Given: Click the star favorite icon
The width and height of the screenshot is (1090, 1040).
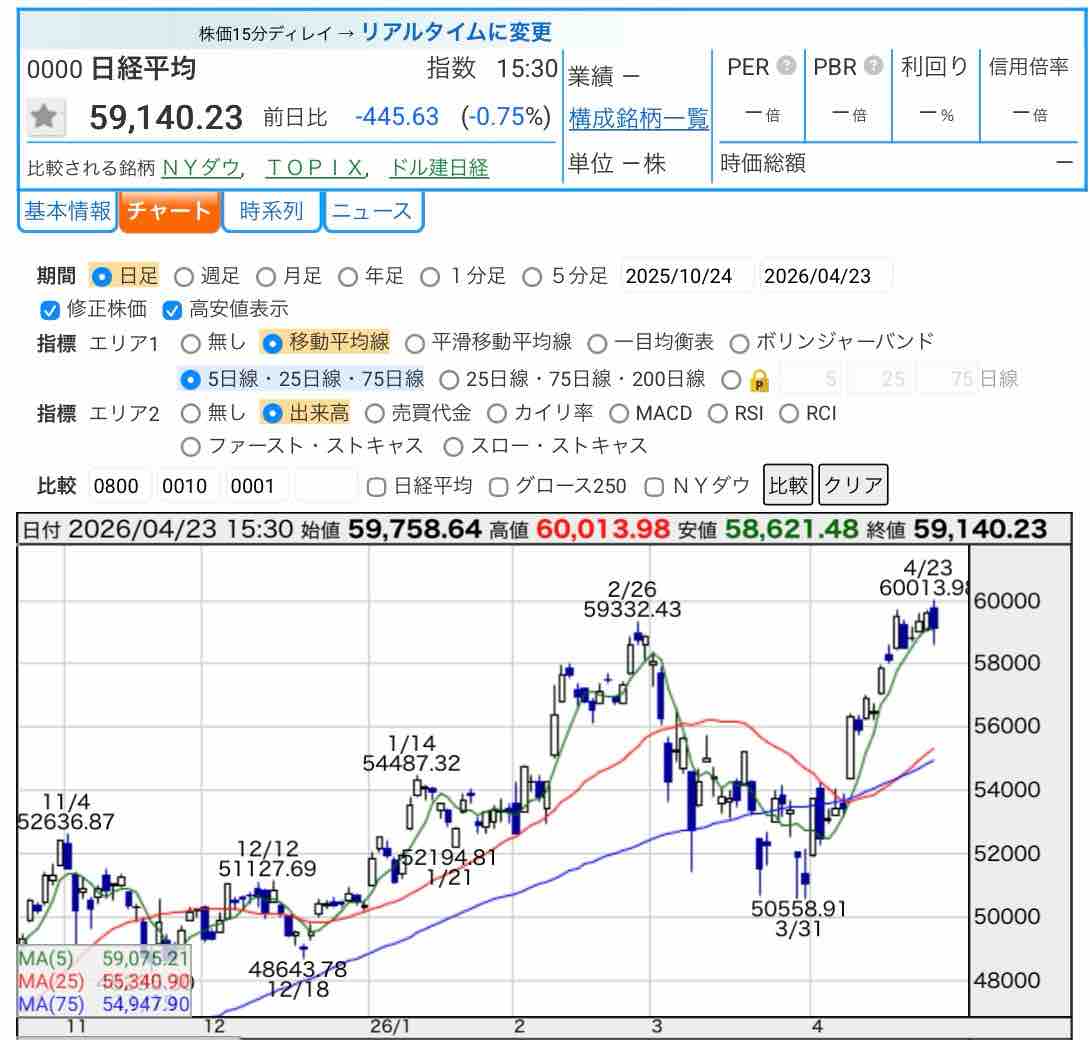Looking at the screenshot, I should [x=42, y=117].
